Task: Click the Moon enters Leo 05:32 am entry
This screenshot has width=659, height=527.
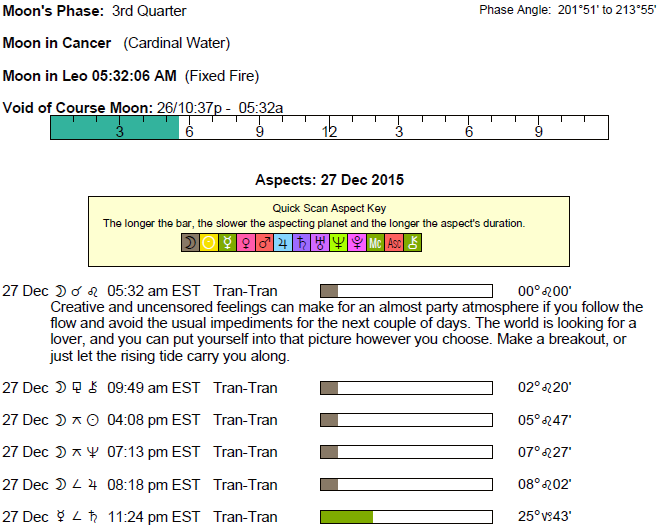Action: (x=140, y=291)
